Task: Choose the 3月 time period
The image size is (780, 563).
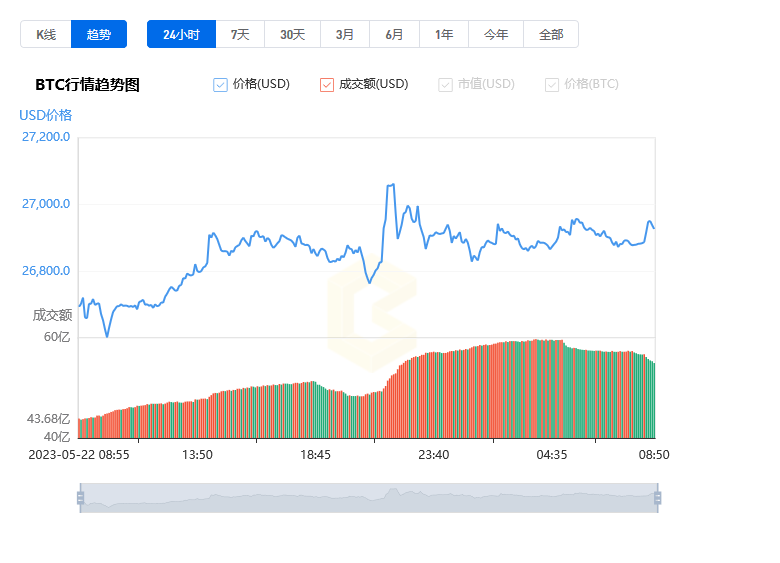Action: pyautogui.click(x=345, y=34)
